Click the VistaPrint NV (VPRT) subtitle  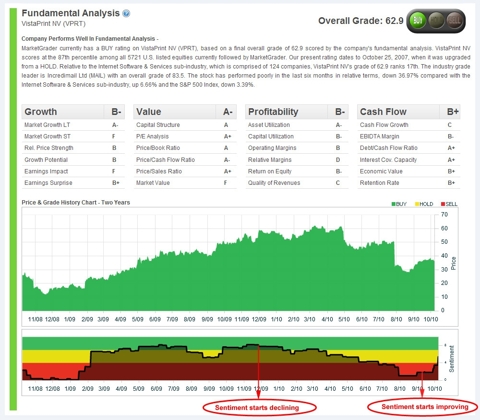pyautogui.click(x=53, y=24)
